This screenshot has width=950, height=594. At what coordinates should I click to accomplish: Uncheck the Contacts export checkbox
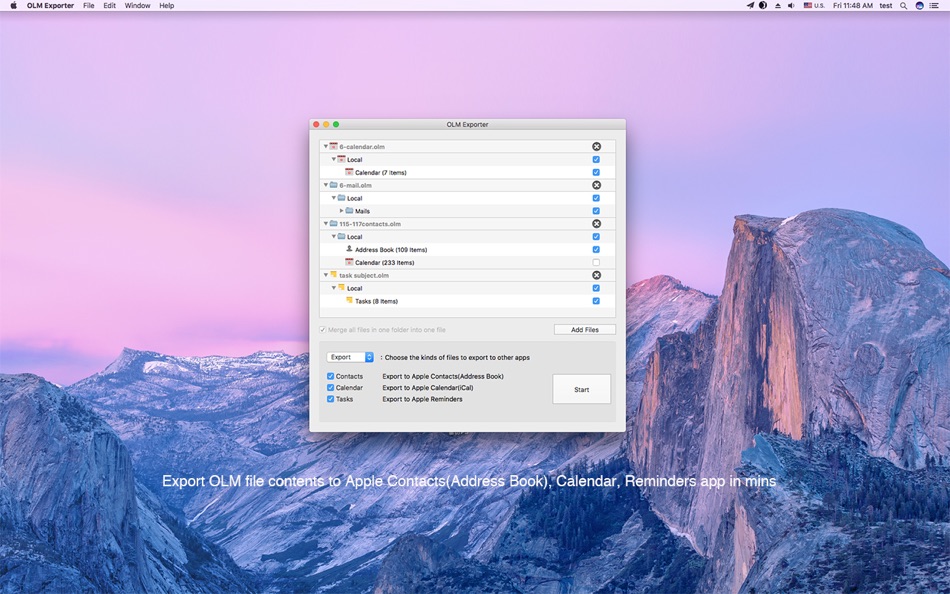pos(330,376)
